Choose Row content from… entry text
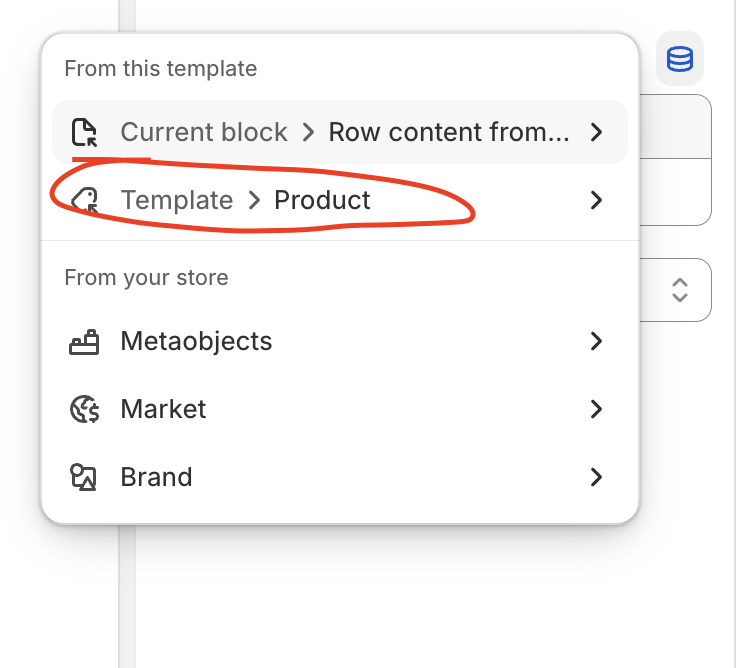The width and height of the screenshot is (736, 668). point(449,132)
